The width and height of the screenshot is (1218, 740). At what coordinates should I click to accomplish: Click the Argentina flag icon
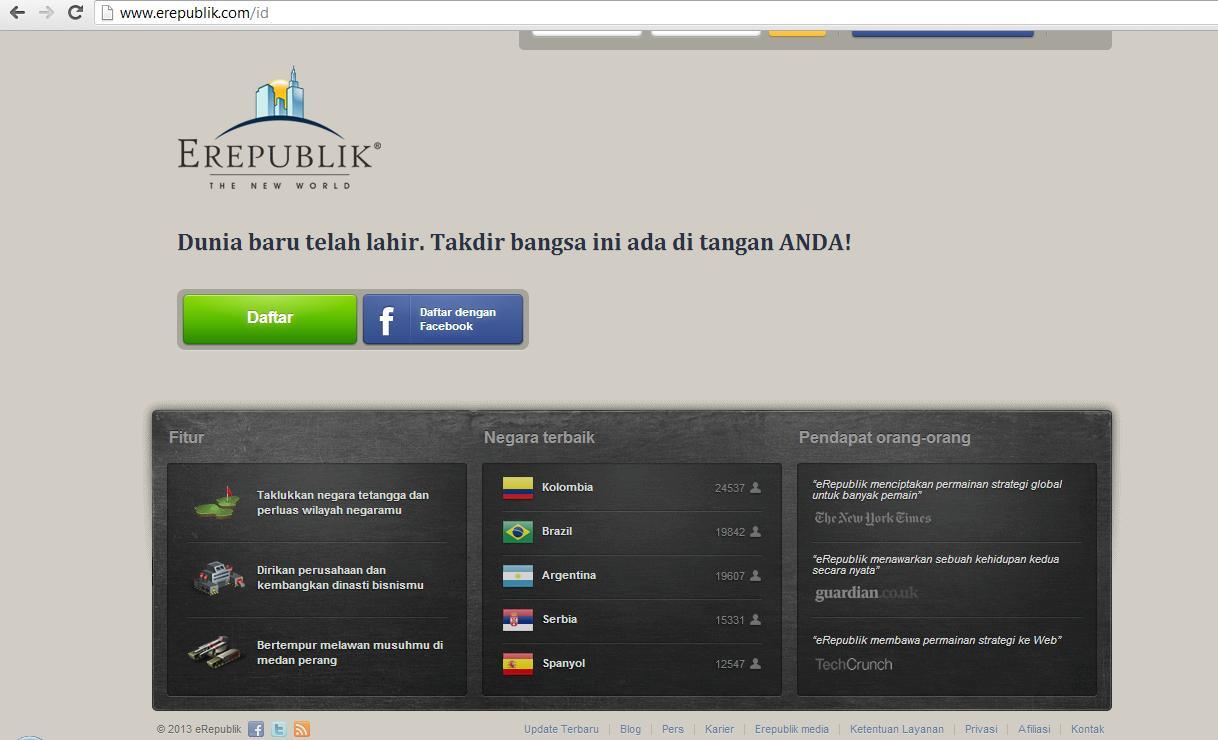click(518, 575)
